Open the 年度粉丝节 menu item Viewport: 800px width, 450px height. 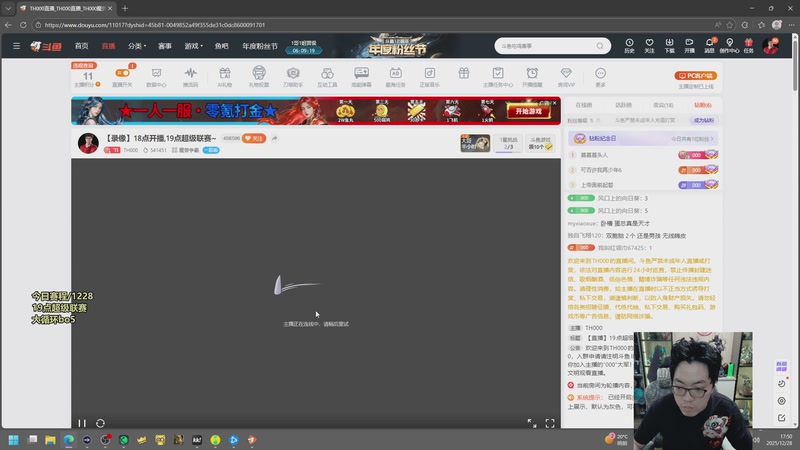point(260,46)
